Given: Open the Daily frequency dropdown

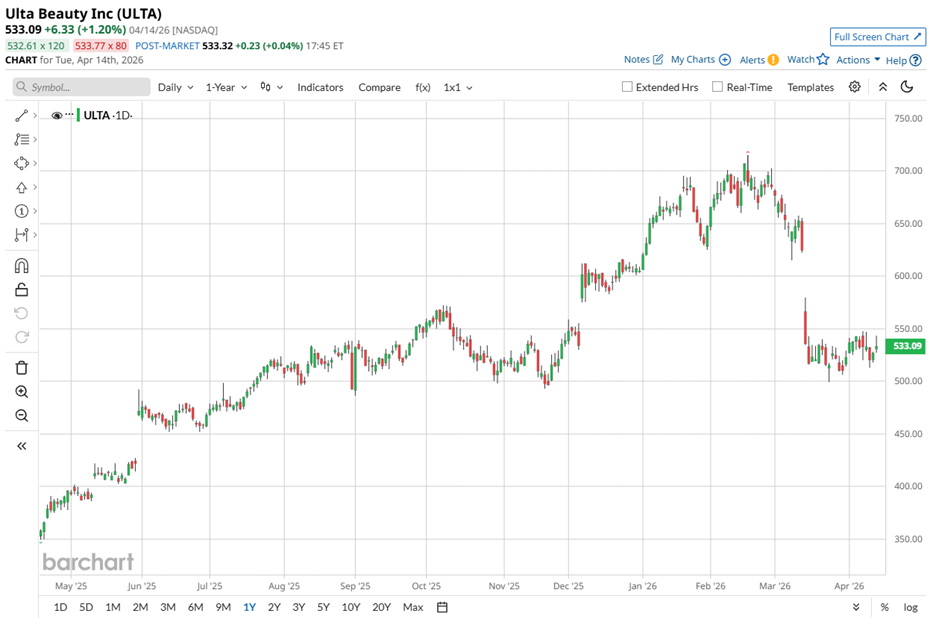Looking at the screenshot, I should (175, 87).
